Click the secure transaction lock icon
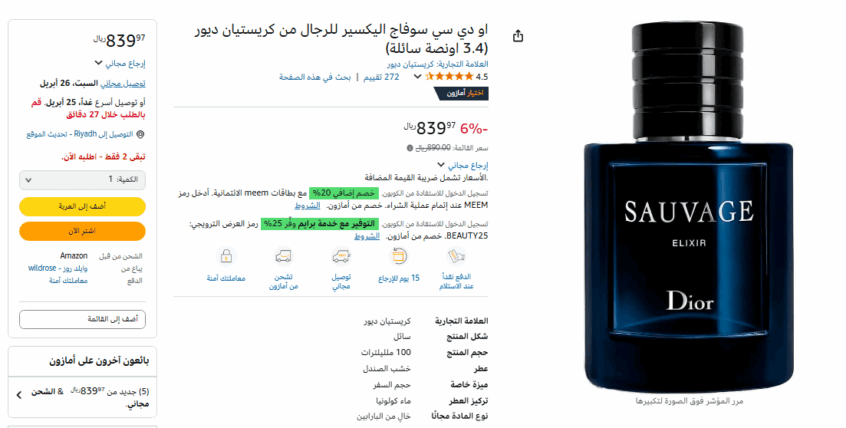This screenshot has width=846, height=428. click(226, 256)
